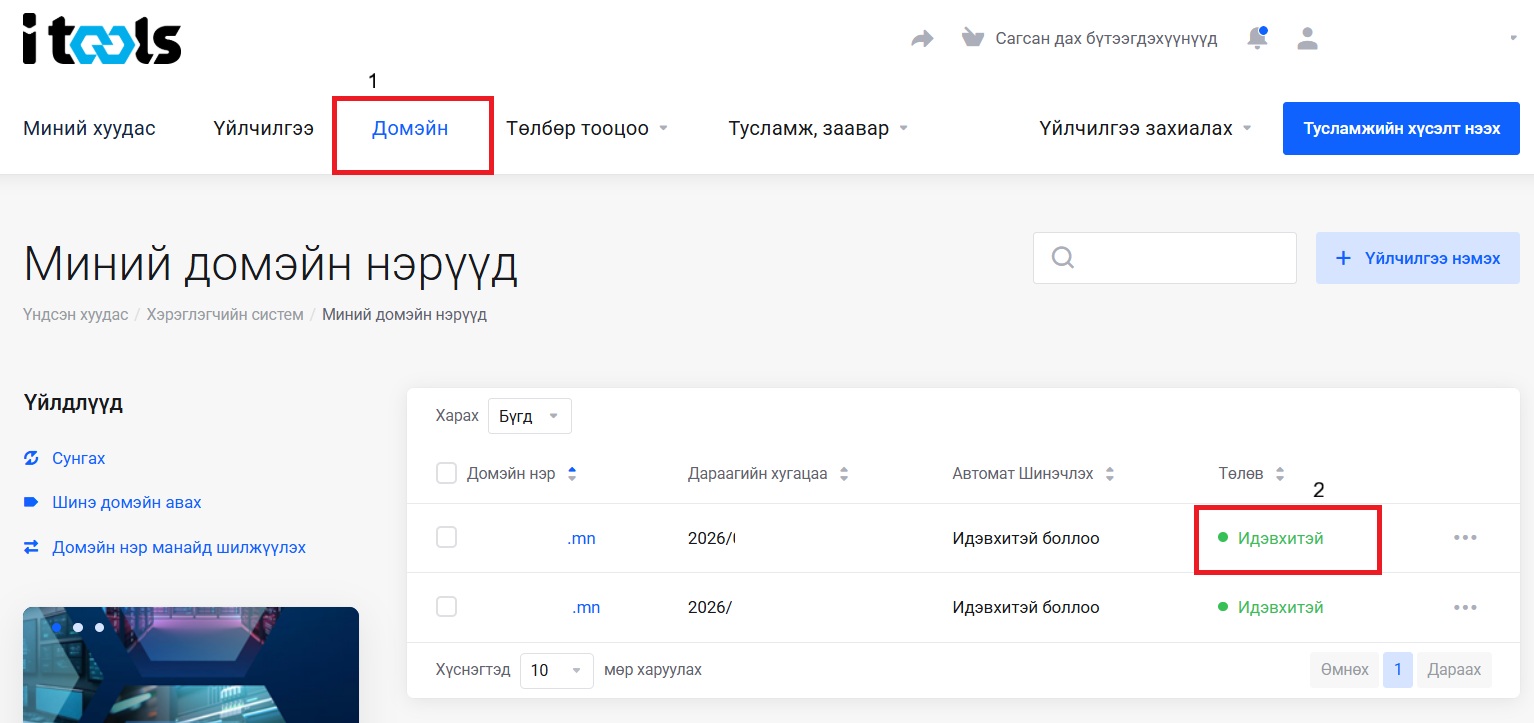This screenshot has height=723, width=1534.
Task: Click the Тусламжийн хүсэлт нээх button
Action: click(1400, 129)
